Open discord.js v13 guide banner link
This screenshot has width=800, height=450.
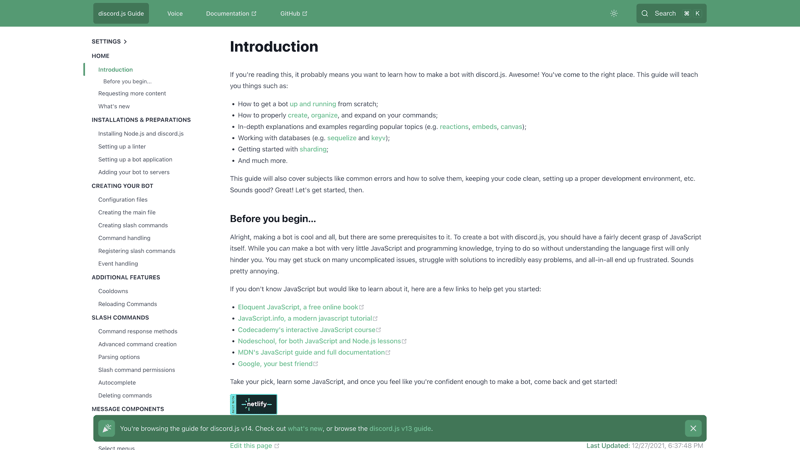click(400, 429)
